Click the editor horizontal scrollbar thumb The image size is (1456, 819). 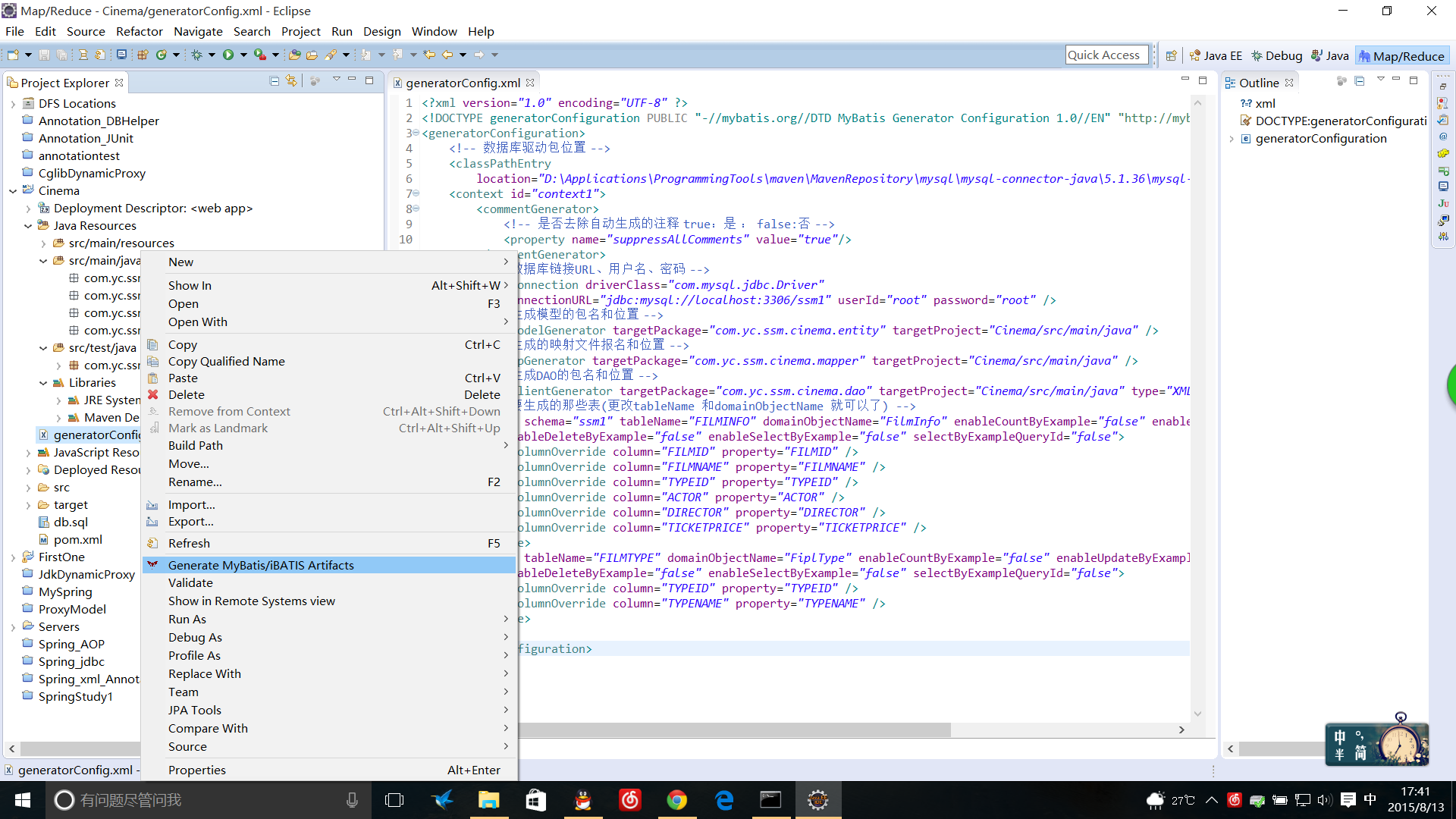pyautogui.click(x=734, y=730)
